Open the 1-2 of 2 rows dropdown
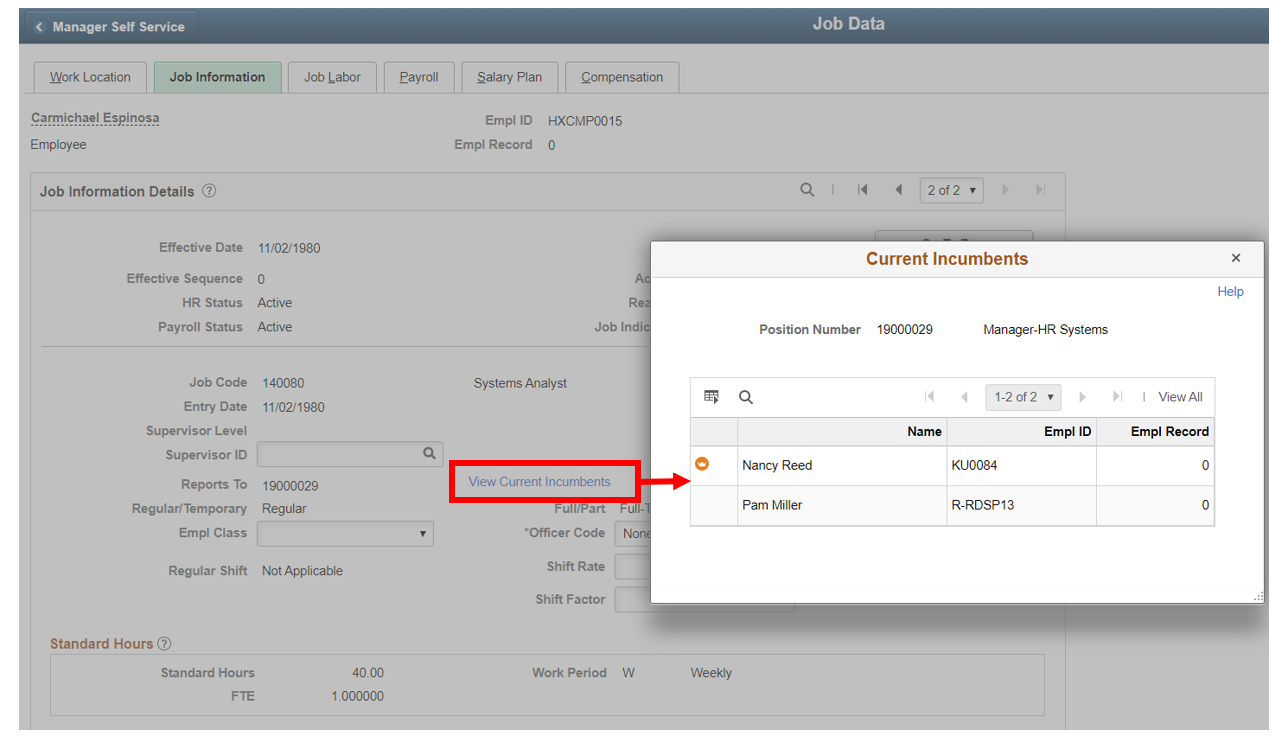Viewport: 1287px width, 740px height. 1023,397
